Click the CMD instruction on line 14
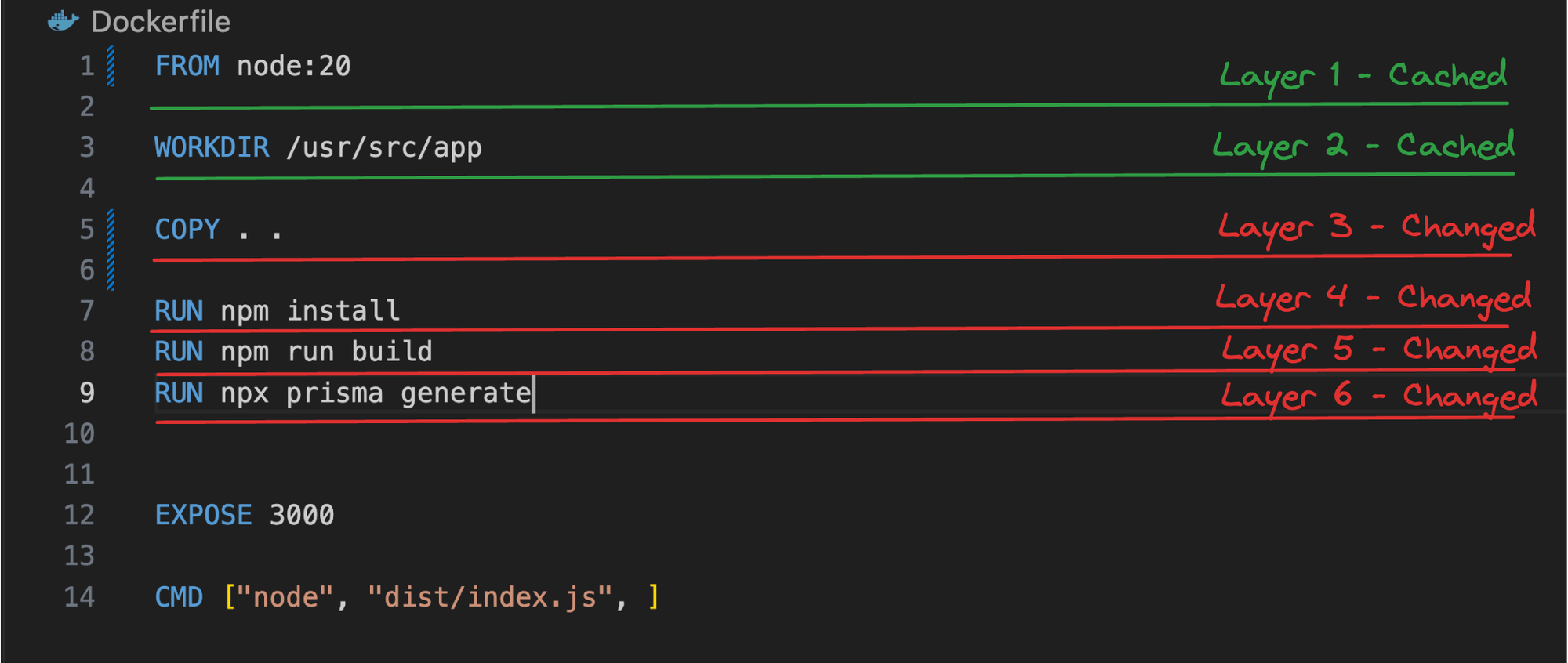The height and width of the screenshot is (663, 1568). tap(179, 597)
